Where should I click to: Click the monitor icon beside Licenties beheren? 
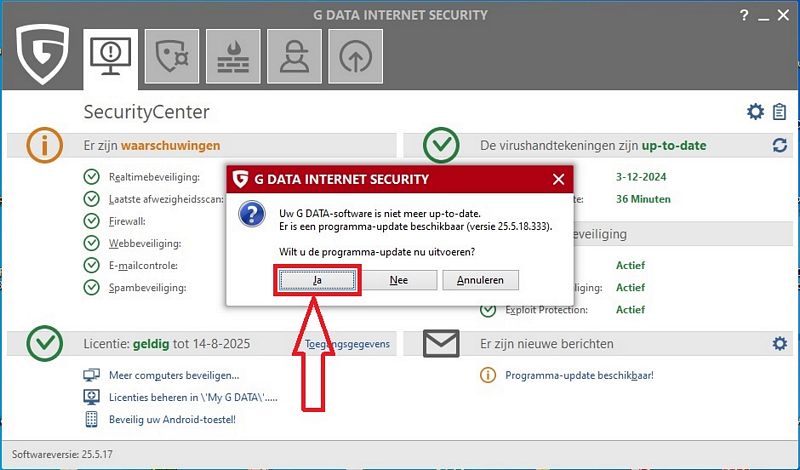(x=91, y=397)
